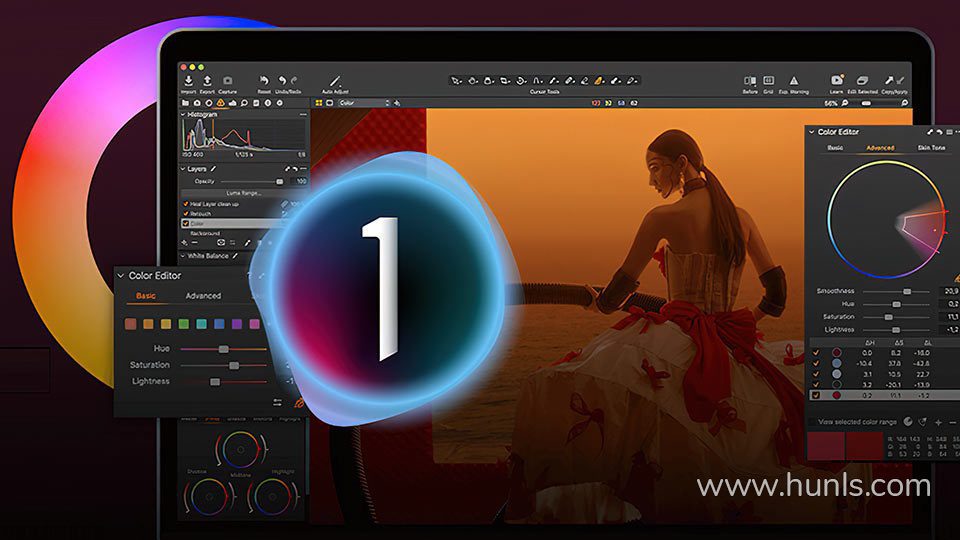Pick the green swatch in basic Color Editor
This screenshot has width=960, height=540.
coord(183,324)
